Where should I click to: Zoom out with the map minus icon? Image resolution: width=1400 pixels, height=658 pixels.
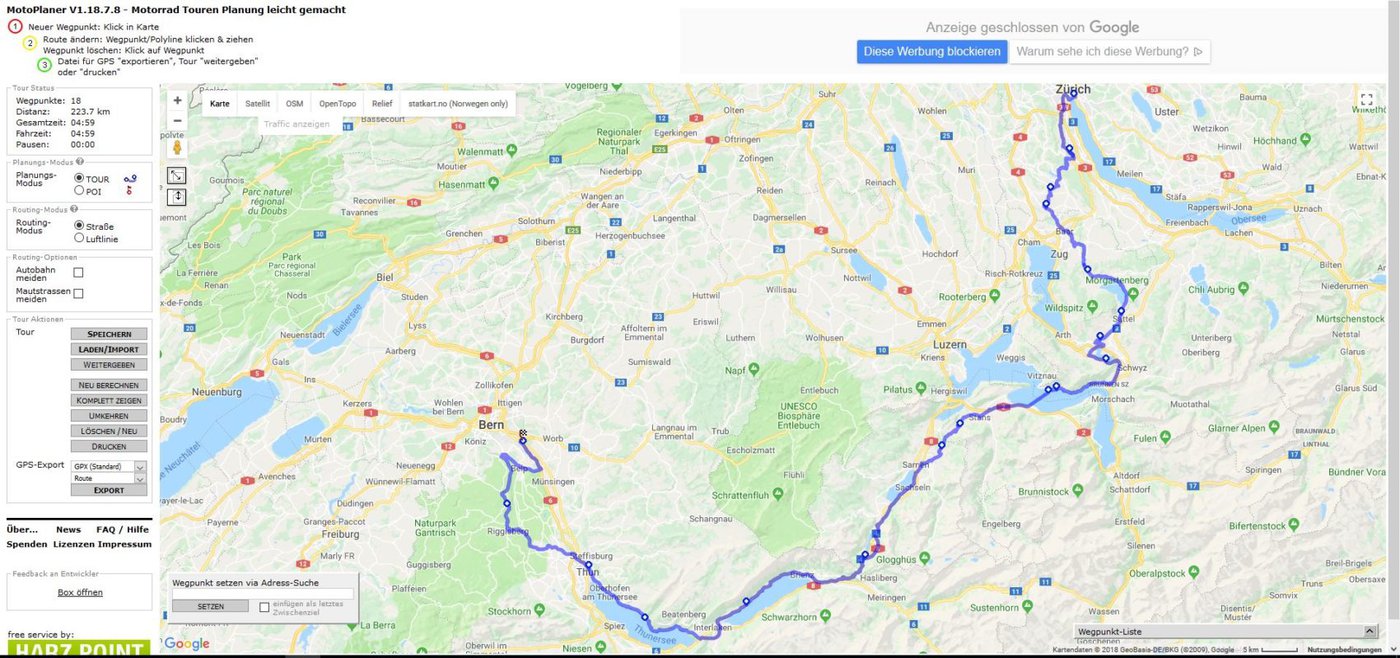click(178, 121)
